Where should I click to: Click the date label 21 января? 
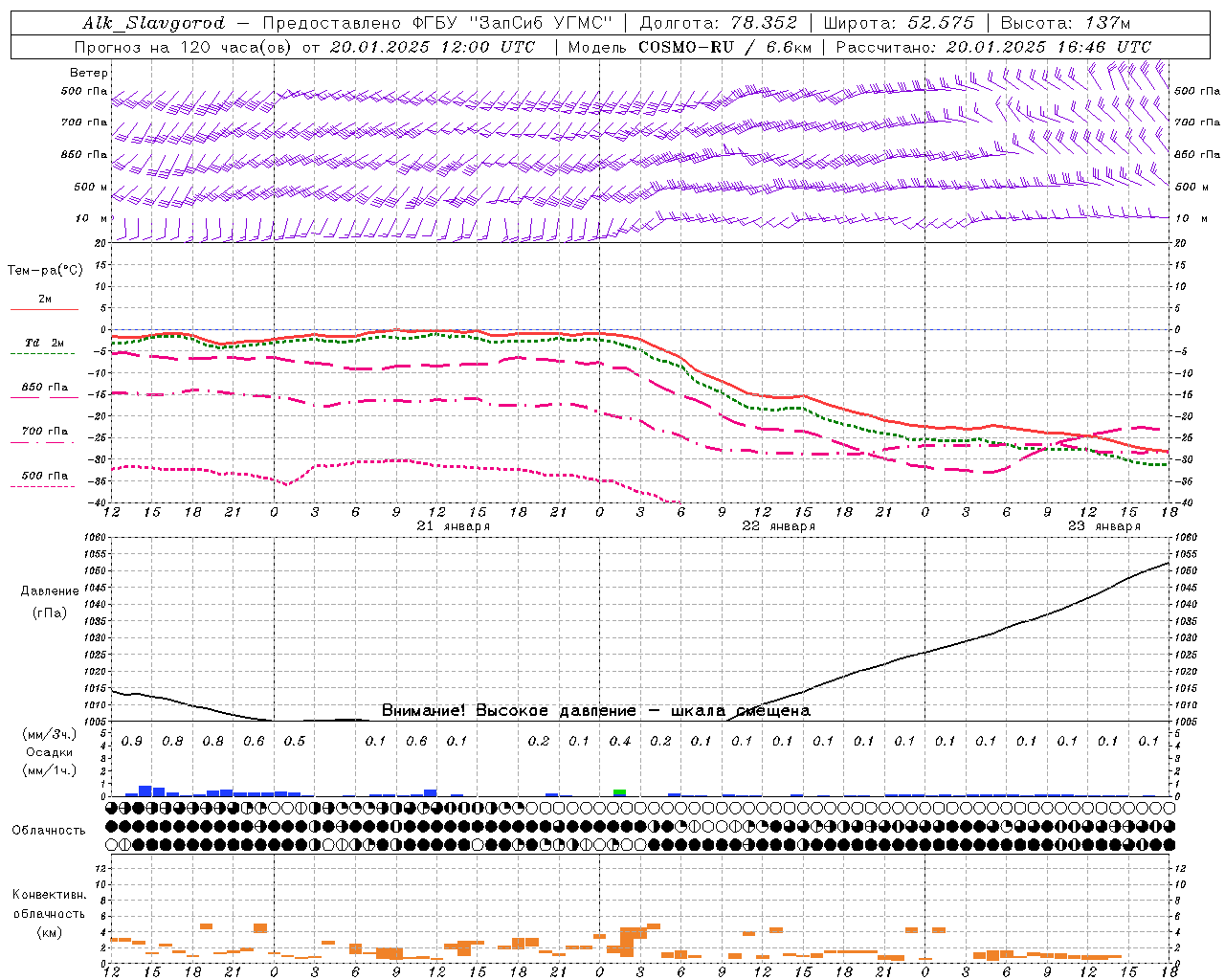point(454,526)
